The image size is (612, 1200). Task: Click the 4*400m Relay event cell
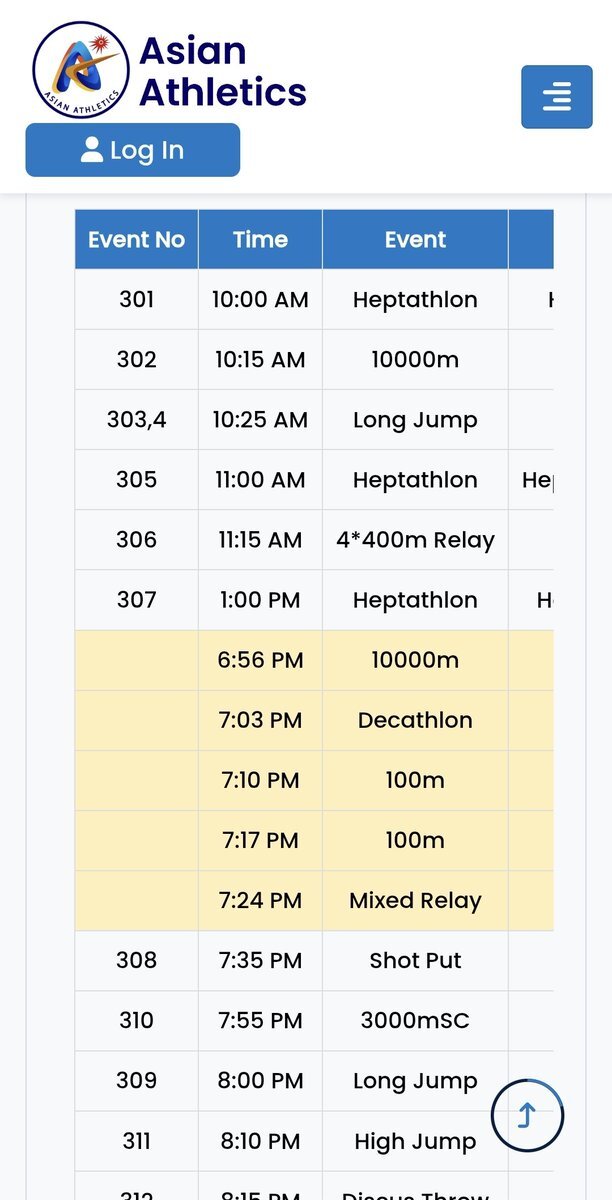(415, 540)
